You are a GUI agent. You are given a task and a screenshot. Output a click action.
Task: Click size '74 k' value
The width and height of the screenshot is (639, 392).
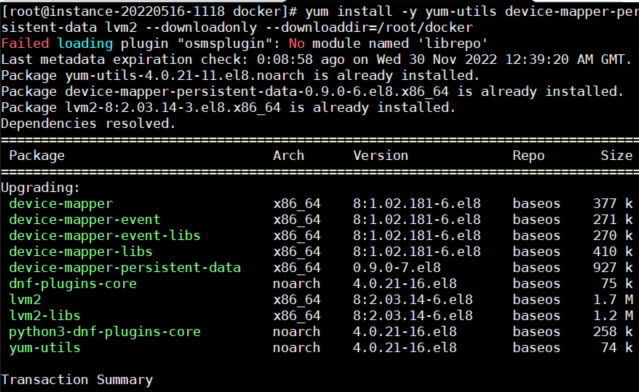tap(617, 348)
